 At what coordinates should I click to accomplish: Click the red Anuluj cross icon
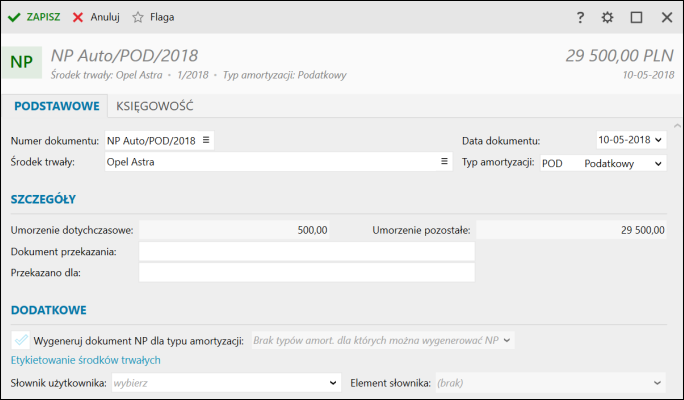(x=78, y=17)
